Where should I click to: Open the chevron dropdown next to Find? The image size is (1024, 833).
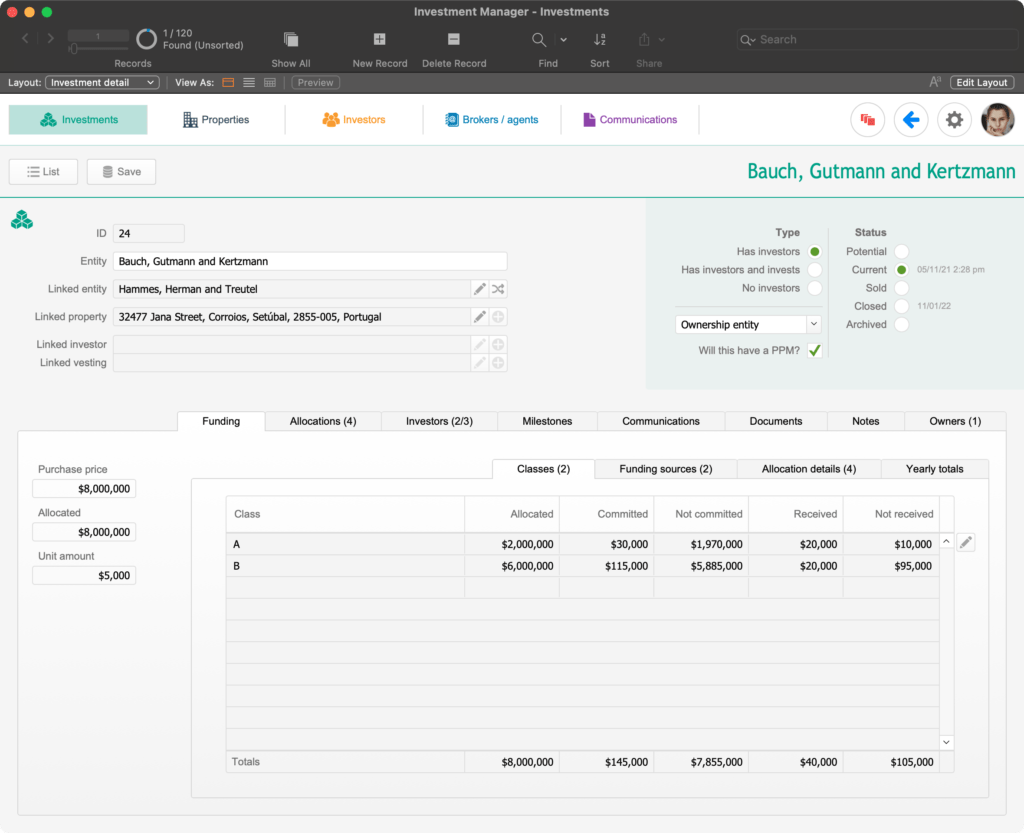coord(562,38)
